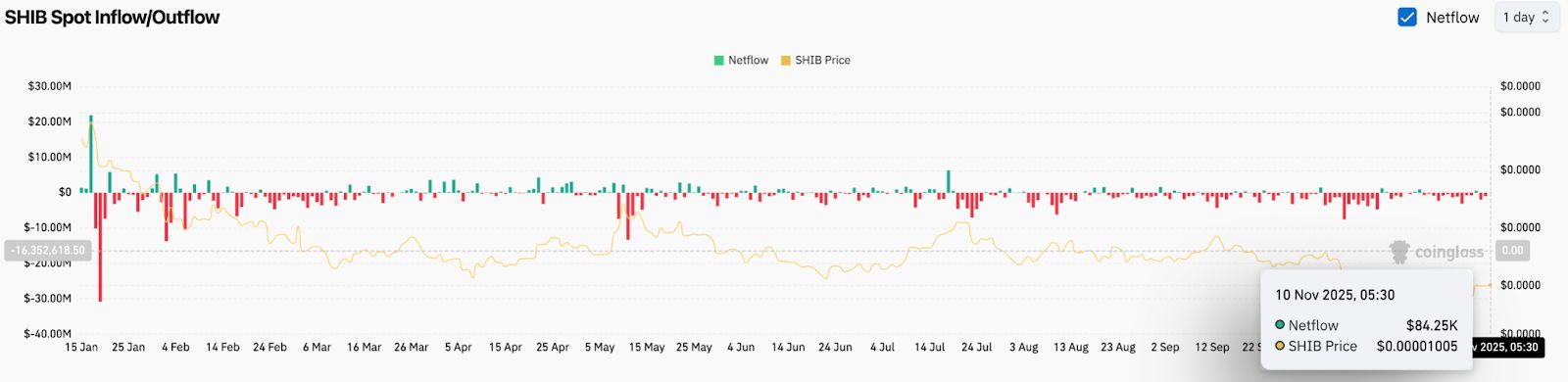
Task: Click the 4 Feb date label
Action: pyautogui.click(x=175, y=347)
